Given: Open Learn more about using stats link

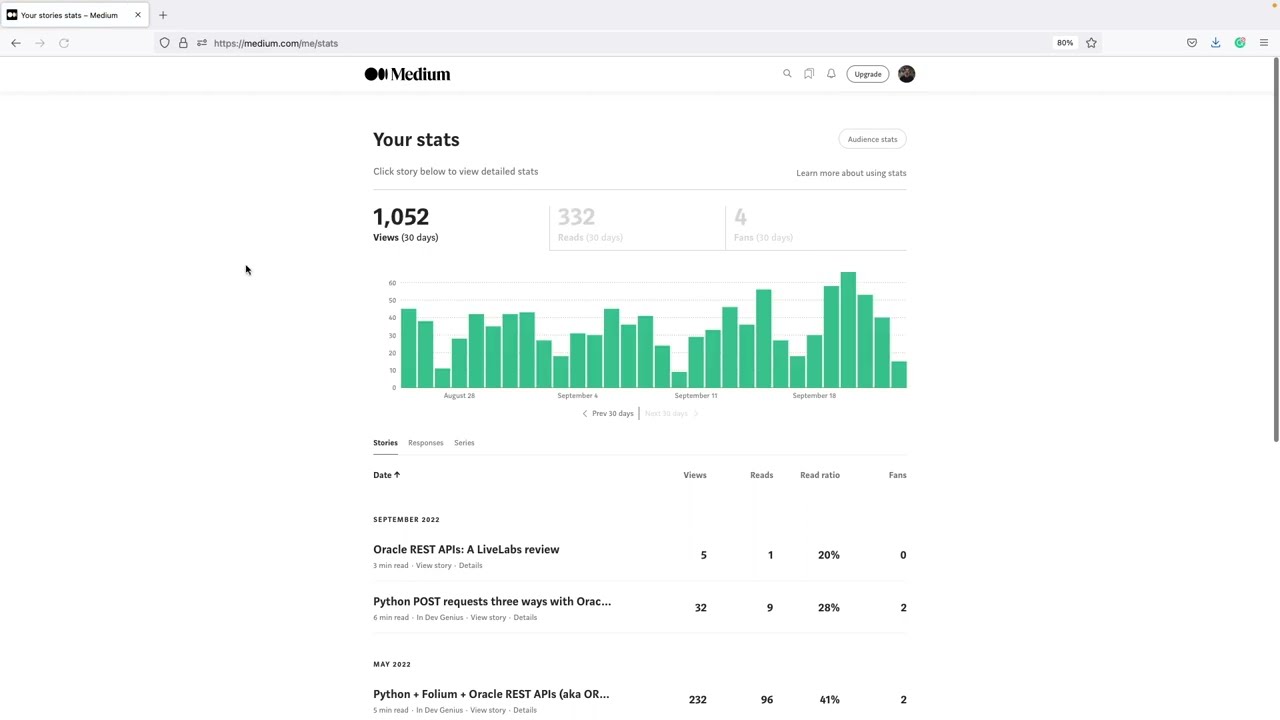Looking at the screenshot, I should pos(851,173).
